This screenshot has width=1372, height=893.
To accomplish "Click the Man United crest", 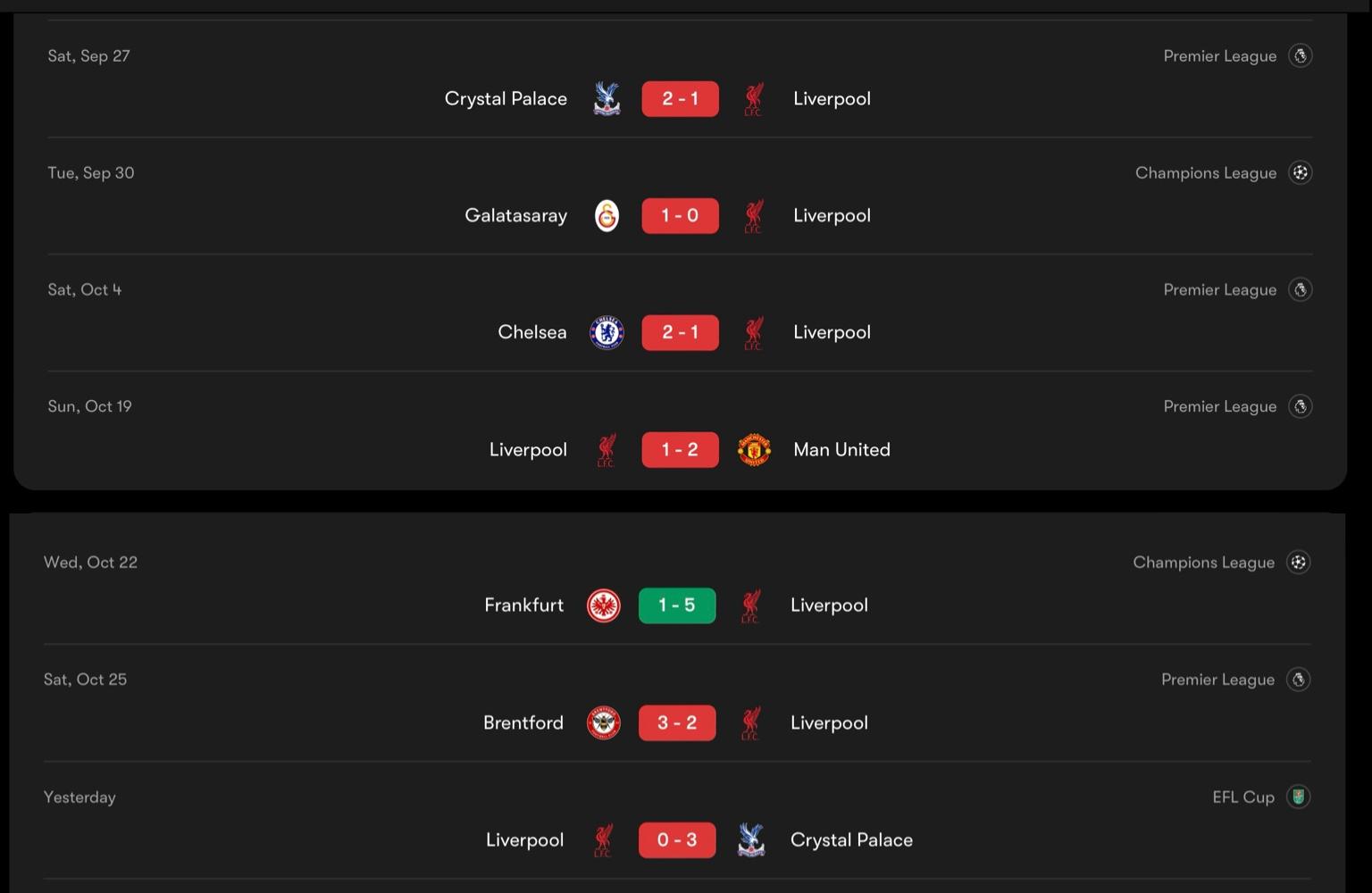I will tap(754, 449).
